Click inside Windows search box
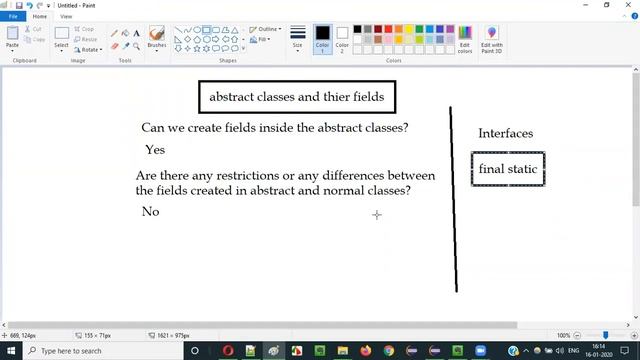The width and height of the screenshot is (640, 360). [103, 351]
